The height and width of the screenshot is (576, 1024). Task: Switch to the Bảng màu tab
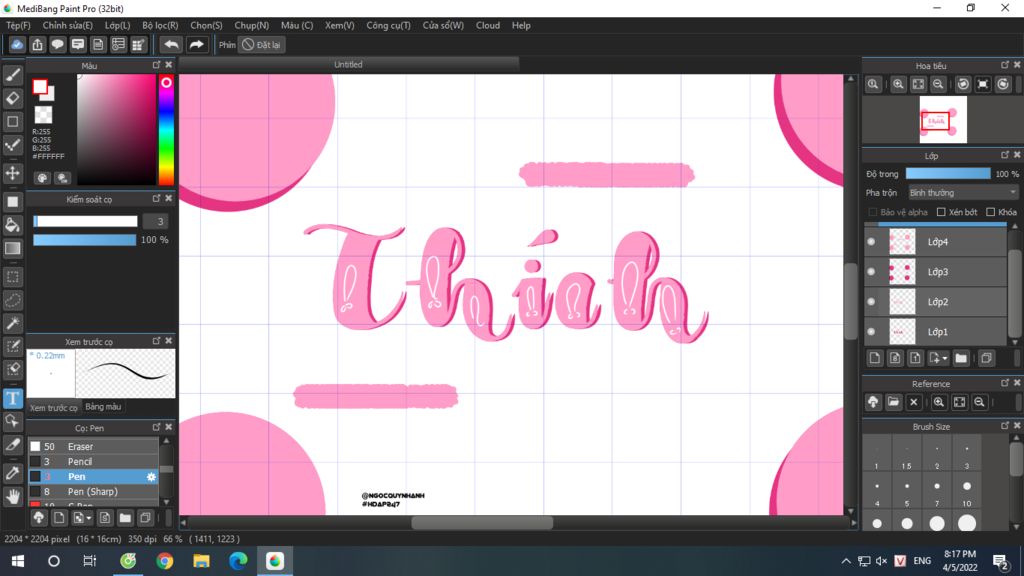click(103, 407)
